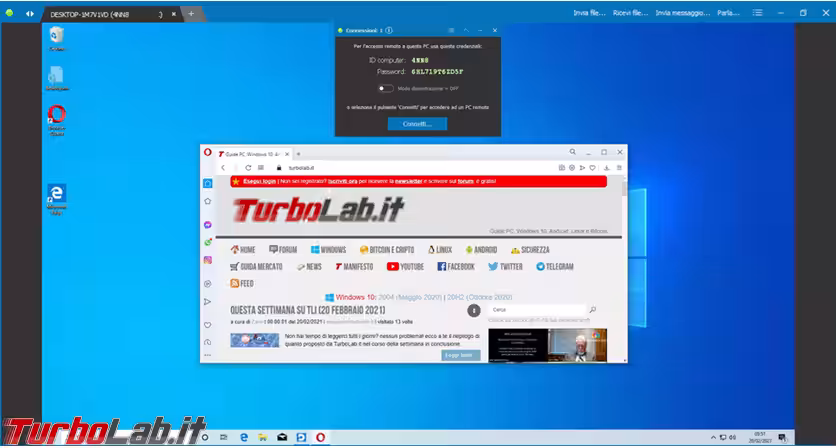Open Edge from the Windows taskbar
The image size is (838, 448).
point(244,437)
